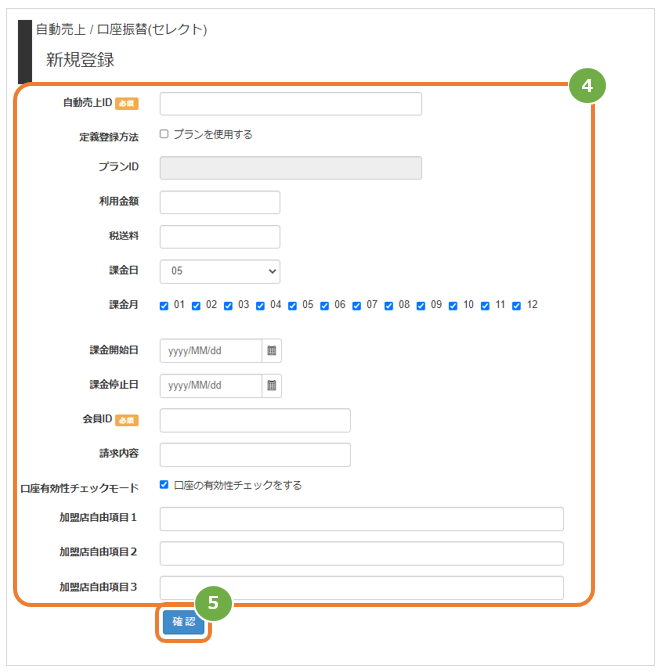Click the 課金月 label

pyautogui.click(x=124, y=305)
